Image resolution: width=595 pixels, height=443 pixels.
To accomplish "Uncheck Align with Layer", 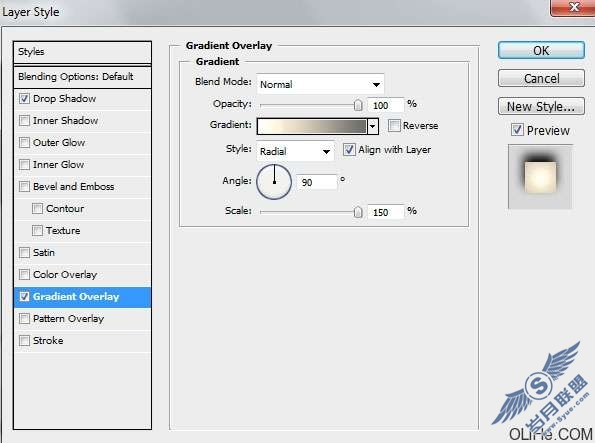I will (349, 150).
